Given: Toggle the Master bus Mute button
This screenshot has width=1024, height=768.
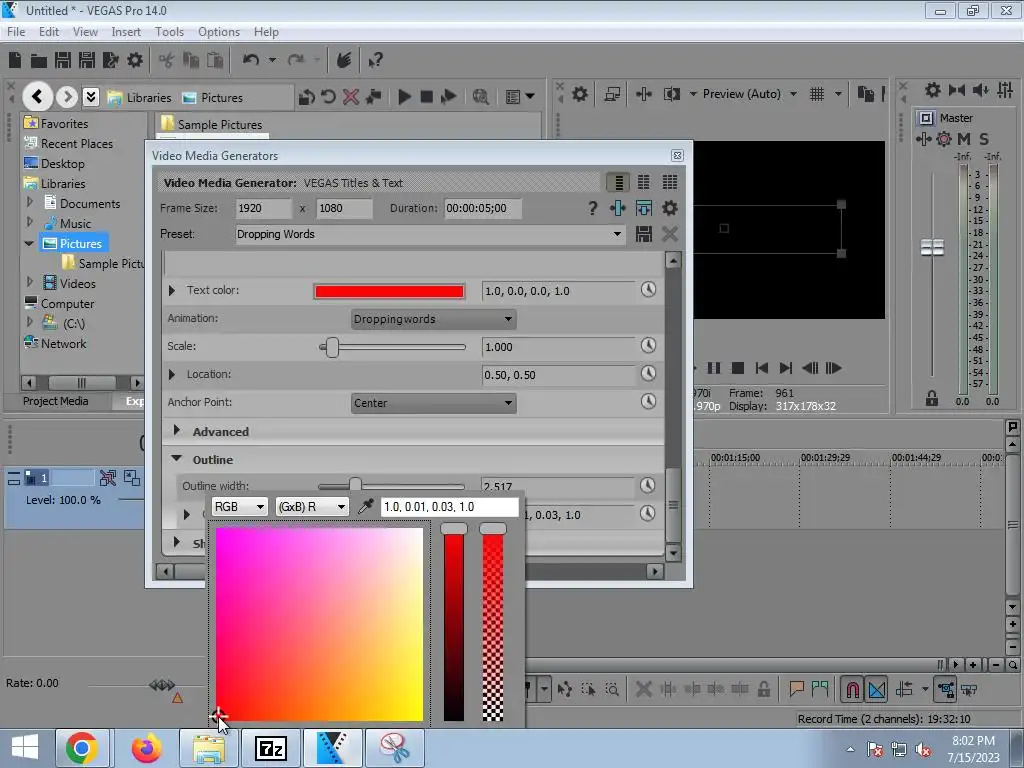Looking at the screenshot, I should pyautogui.click(x=964, y=138).
